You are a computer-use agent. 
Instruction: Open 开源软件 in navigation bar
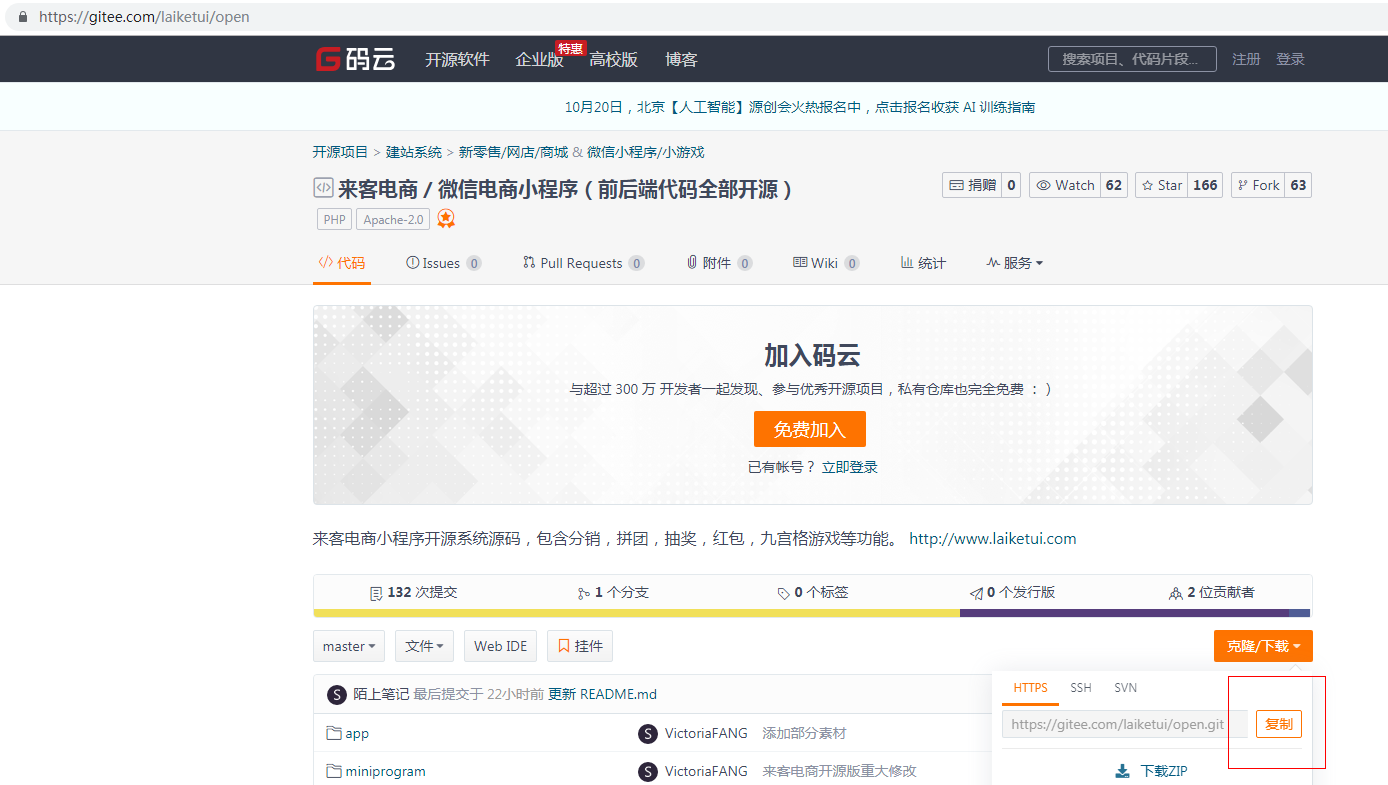(x=457, y=59)
